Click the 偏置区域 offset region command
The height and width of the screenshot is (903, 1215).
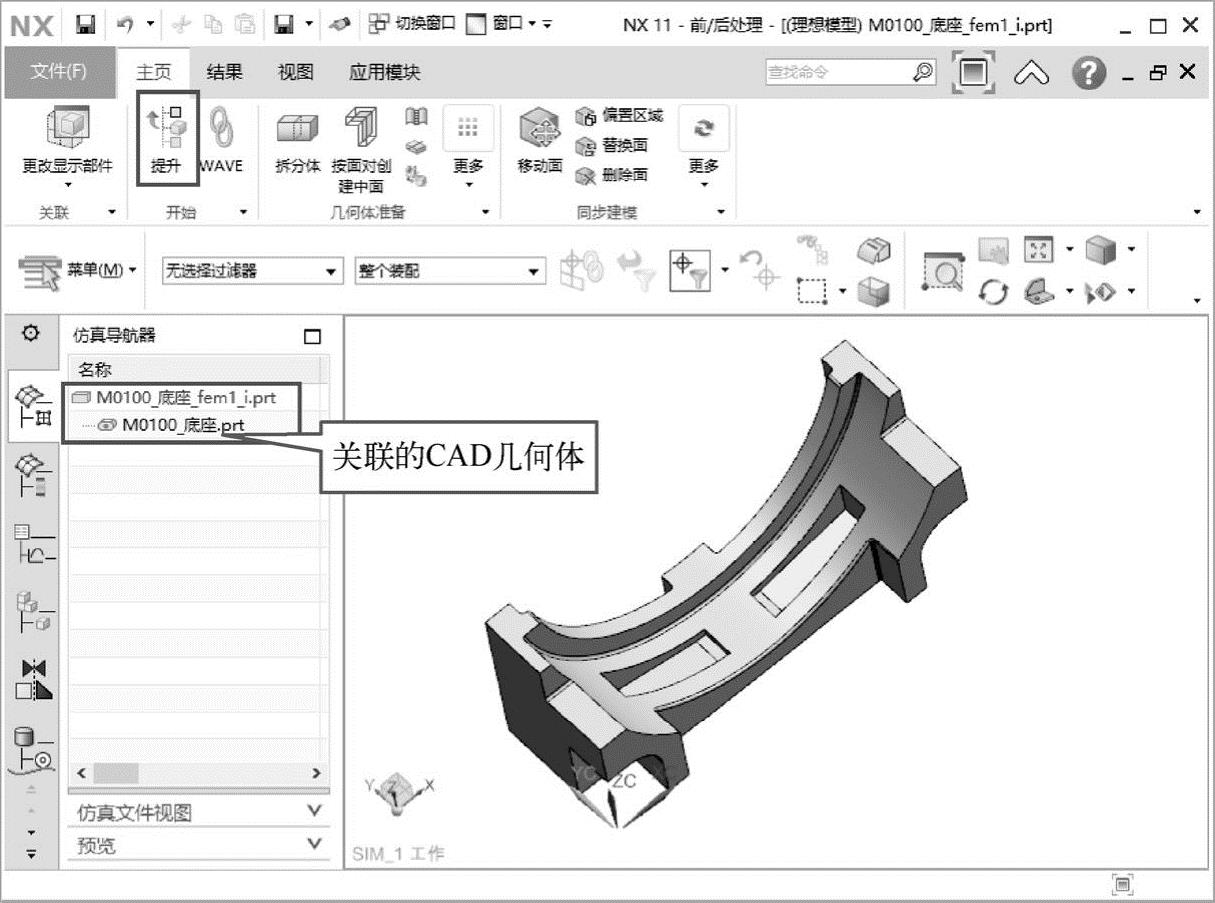(620, 116)
